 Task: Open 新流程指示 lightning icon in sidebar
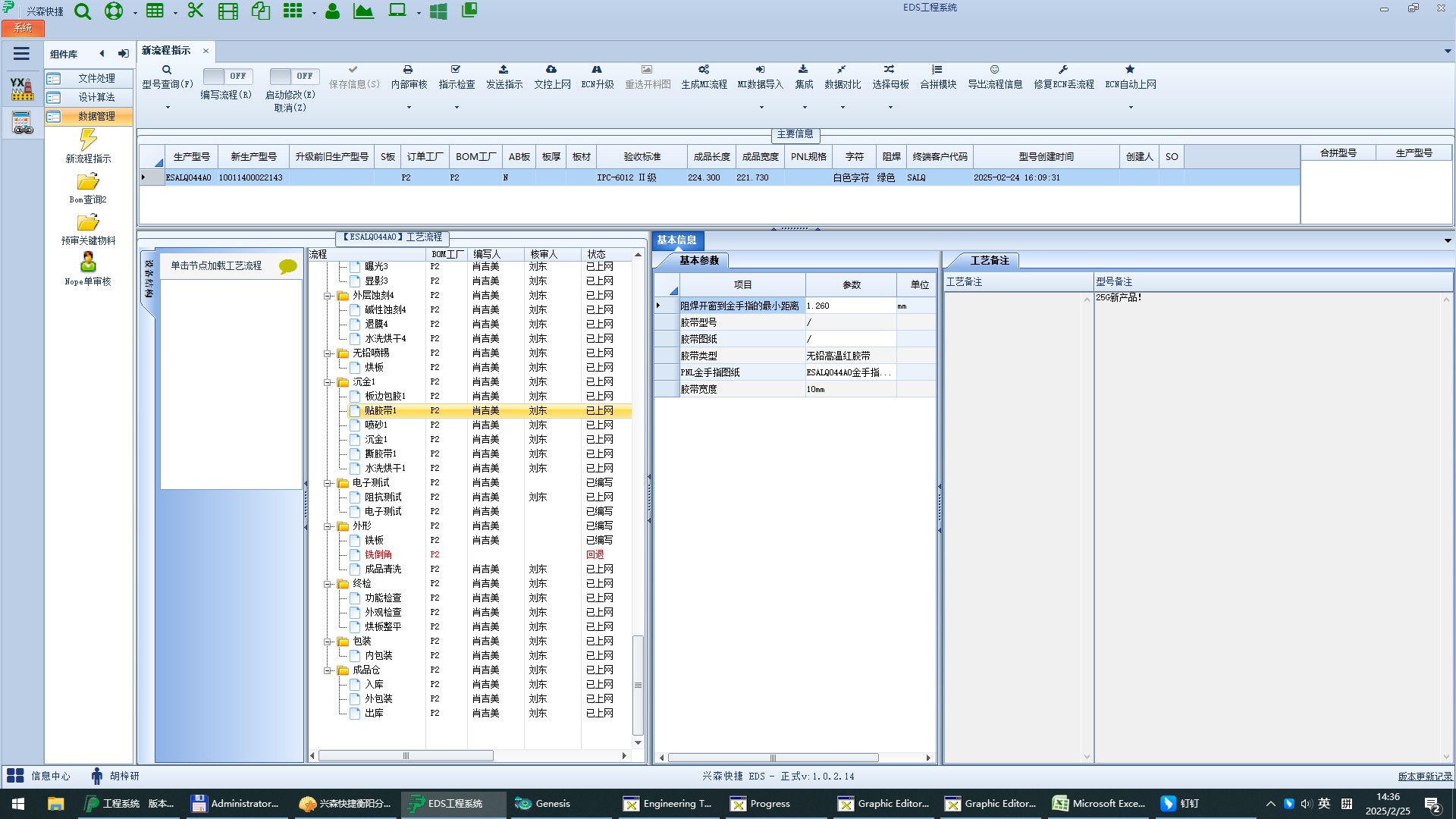point(88,140)
